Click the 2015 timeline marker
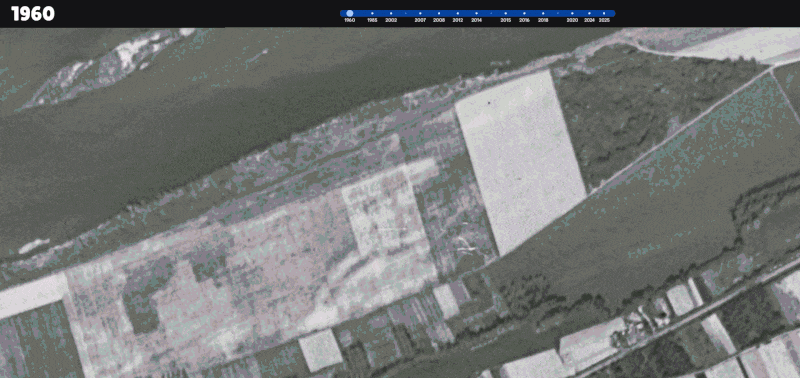This screenshot has height=378, width=800. 506,13
